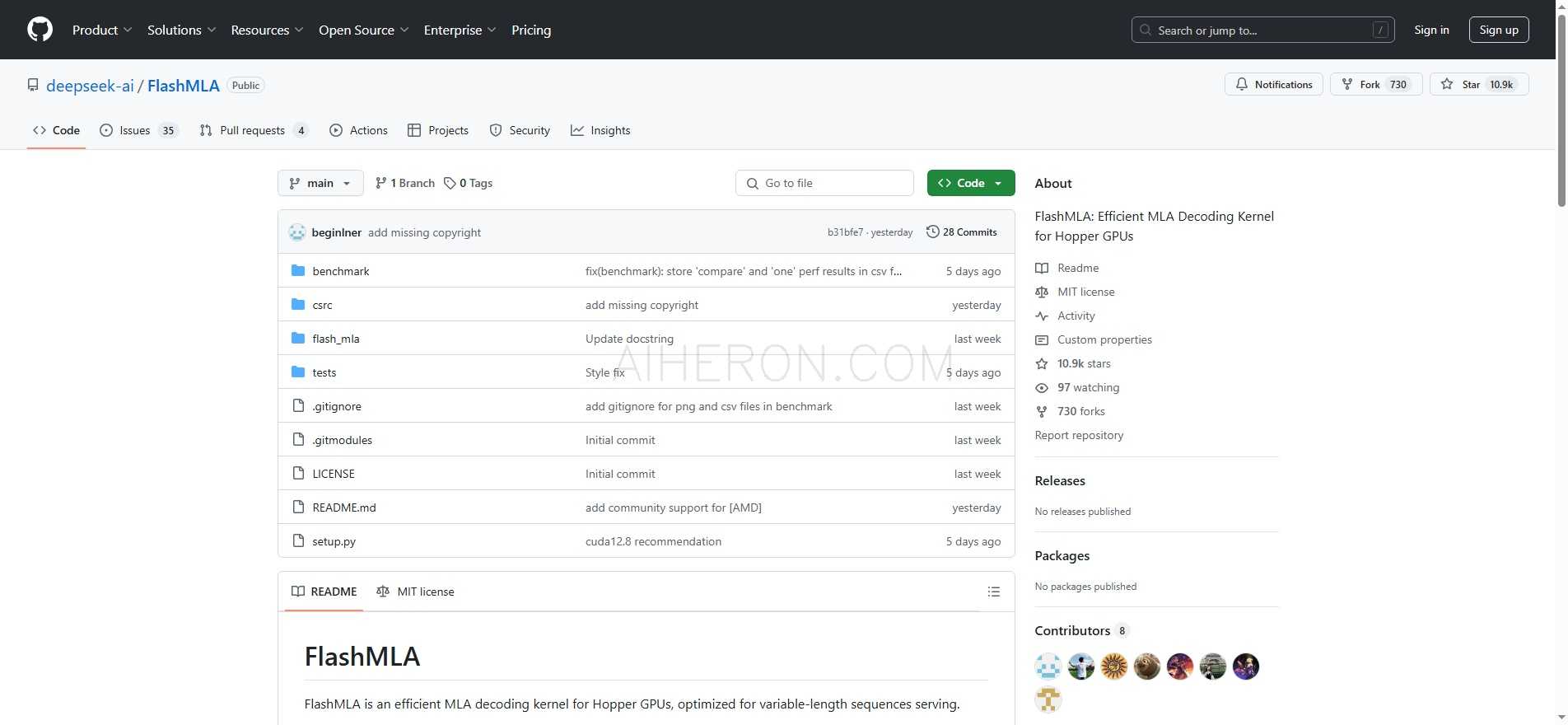Image resolution: width=1568 pixels, height=725 pixels.
Task: Open the README outline list icon
Action: [x=993, y=592]
